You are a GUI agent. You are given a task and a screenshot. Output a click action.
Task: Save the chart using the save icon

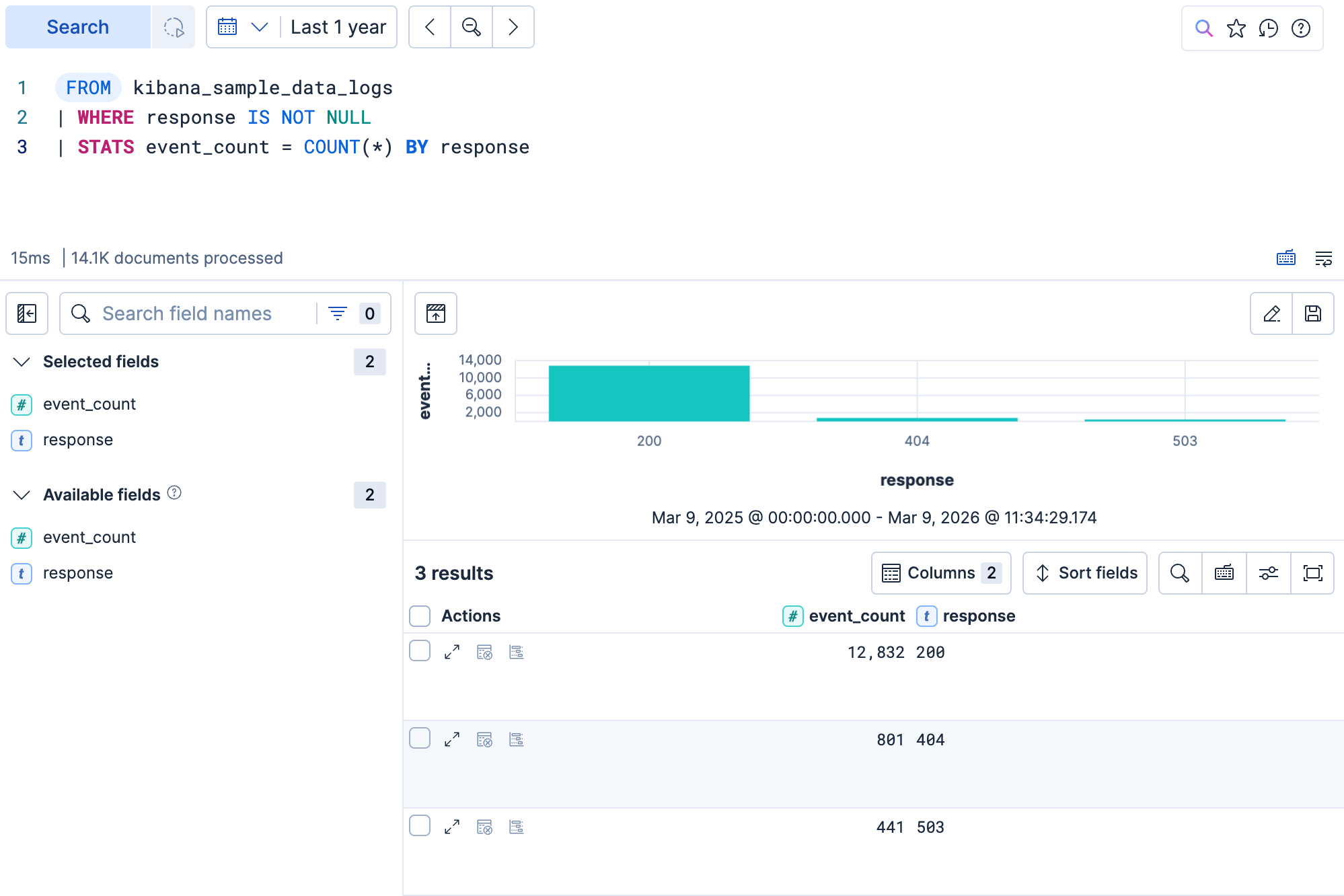pyautogui.click(x=1313, y=313)
